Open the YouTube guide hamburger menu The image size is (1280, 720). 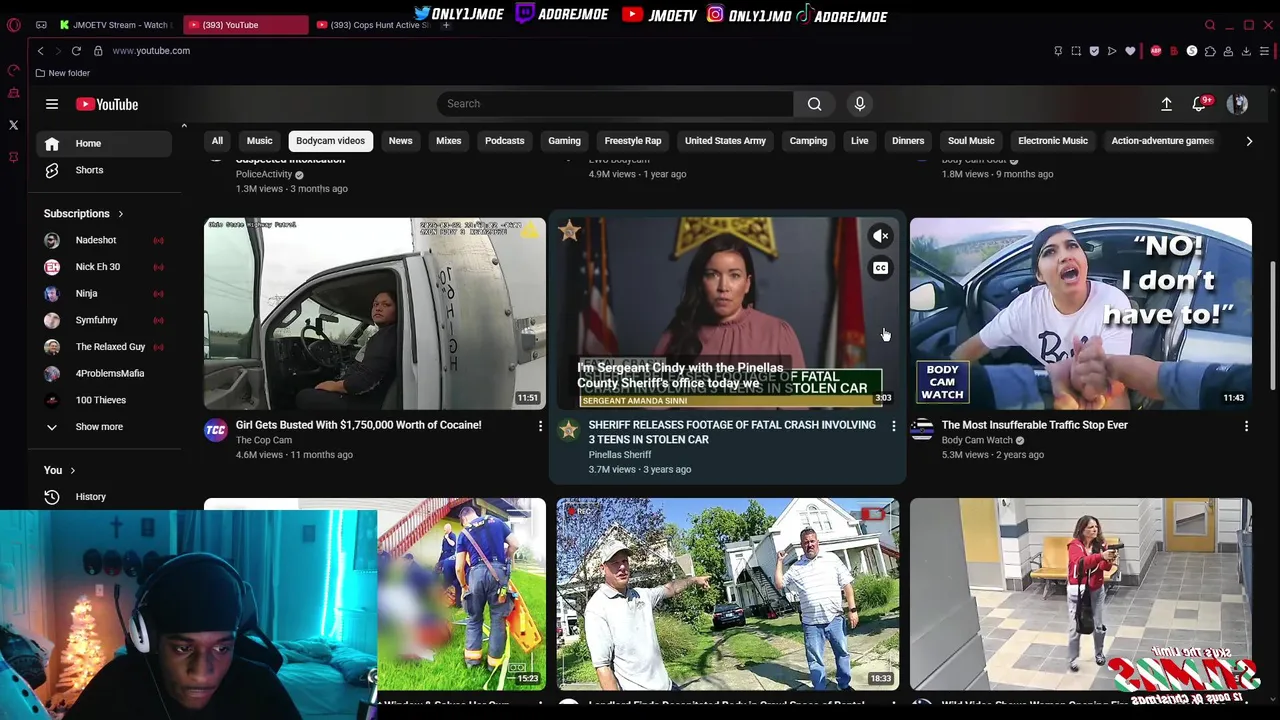(51, 104)
